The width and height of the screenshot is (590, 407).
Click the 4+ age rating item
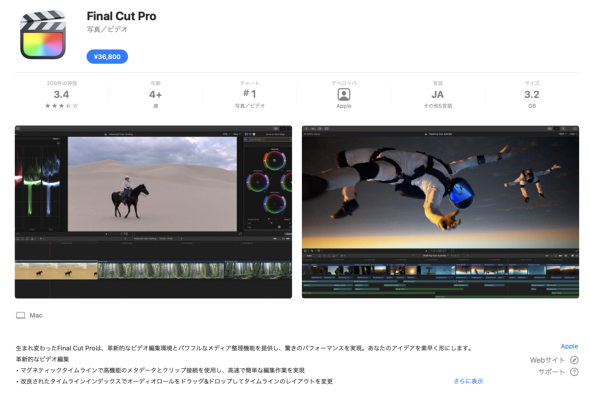(155, 94)
